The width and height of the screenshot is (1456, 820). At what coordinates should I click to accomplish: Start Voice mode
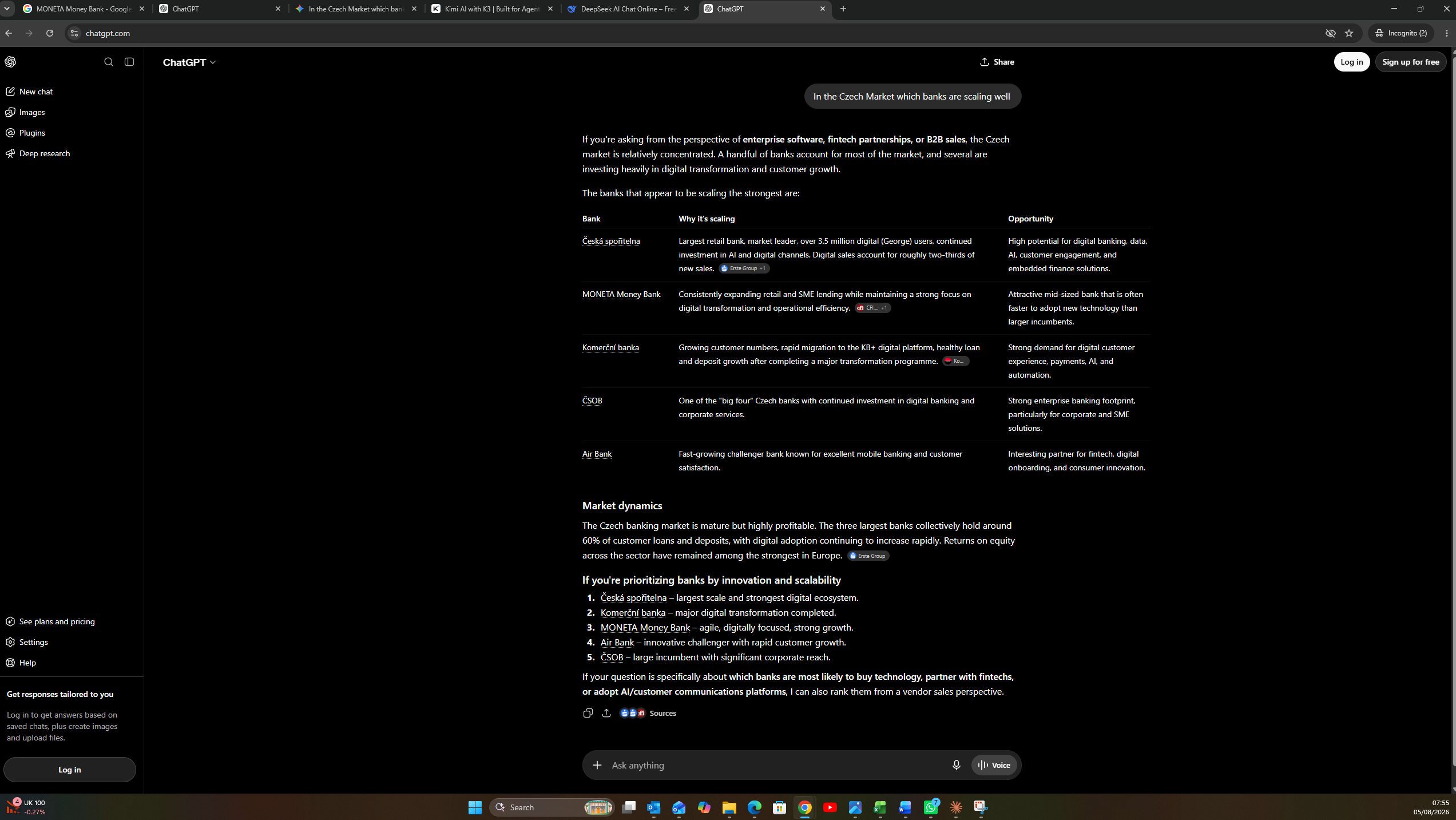994,765
